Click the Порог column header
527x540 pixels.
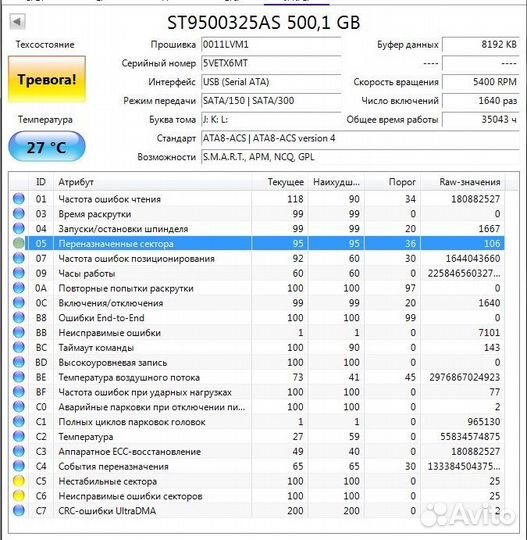393,182
